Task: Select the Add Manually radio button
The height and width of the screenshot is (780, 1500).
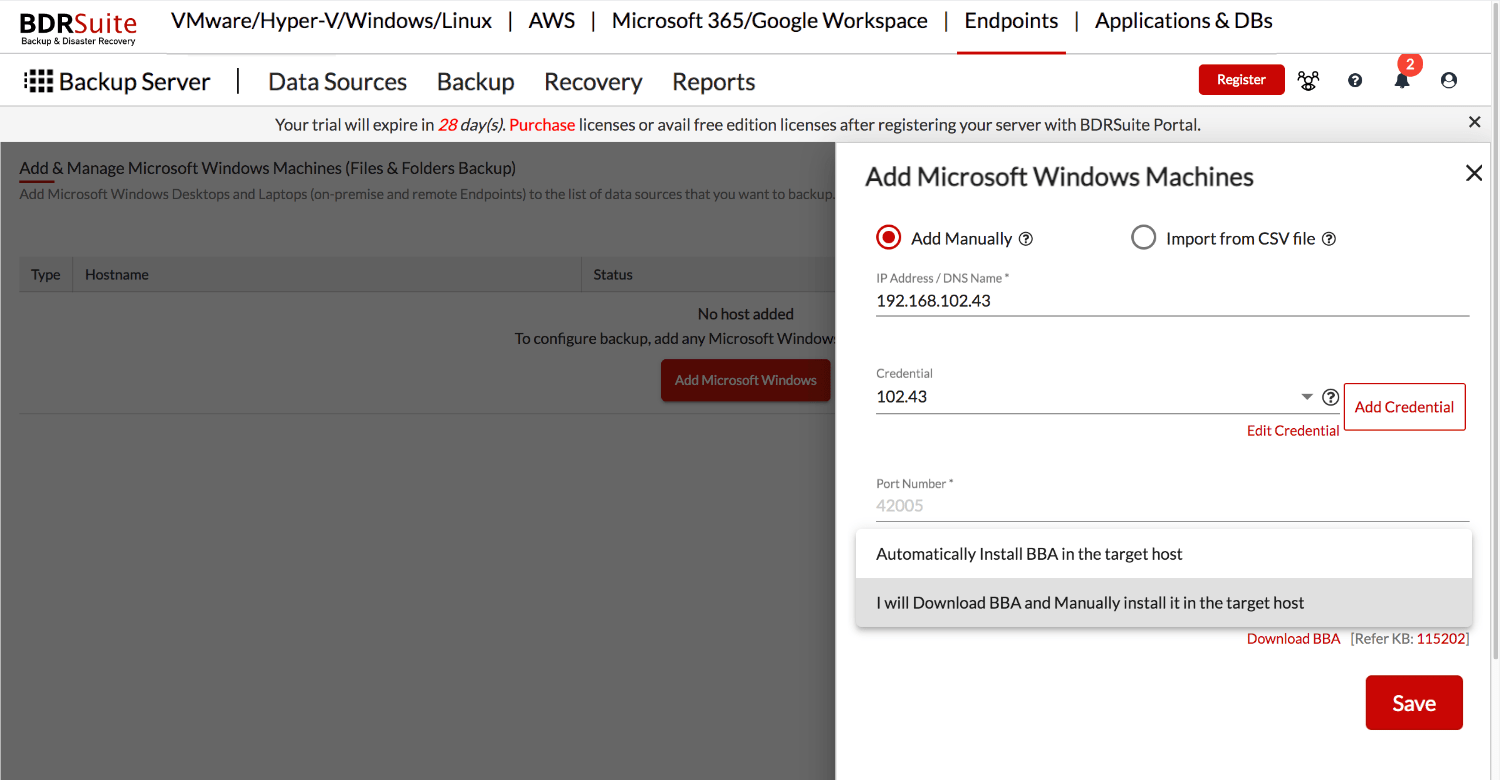Action: pos(888,238)
